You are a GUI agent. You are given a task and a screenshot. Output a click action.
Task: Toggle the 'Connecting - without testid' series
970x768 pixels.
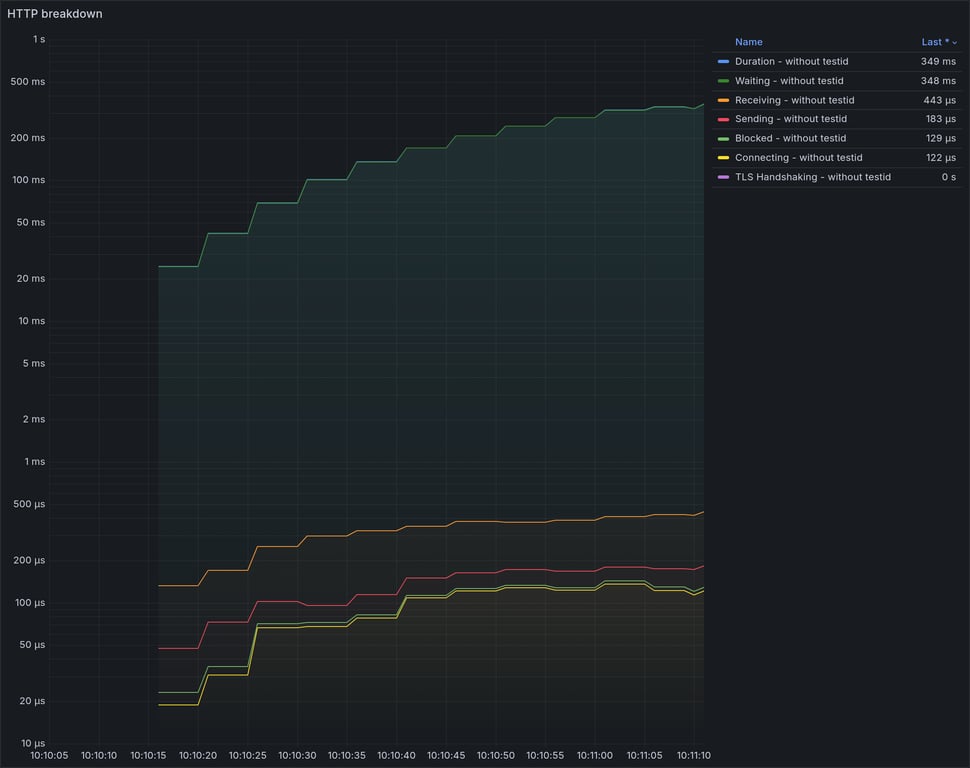(x=799, y=157)
